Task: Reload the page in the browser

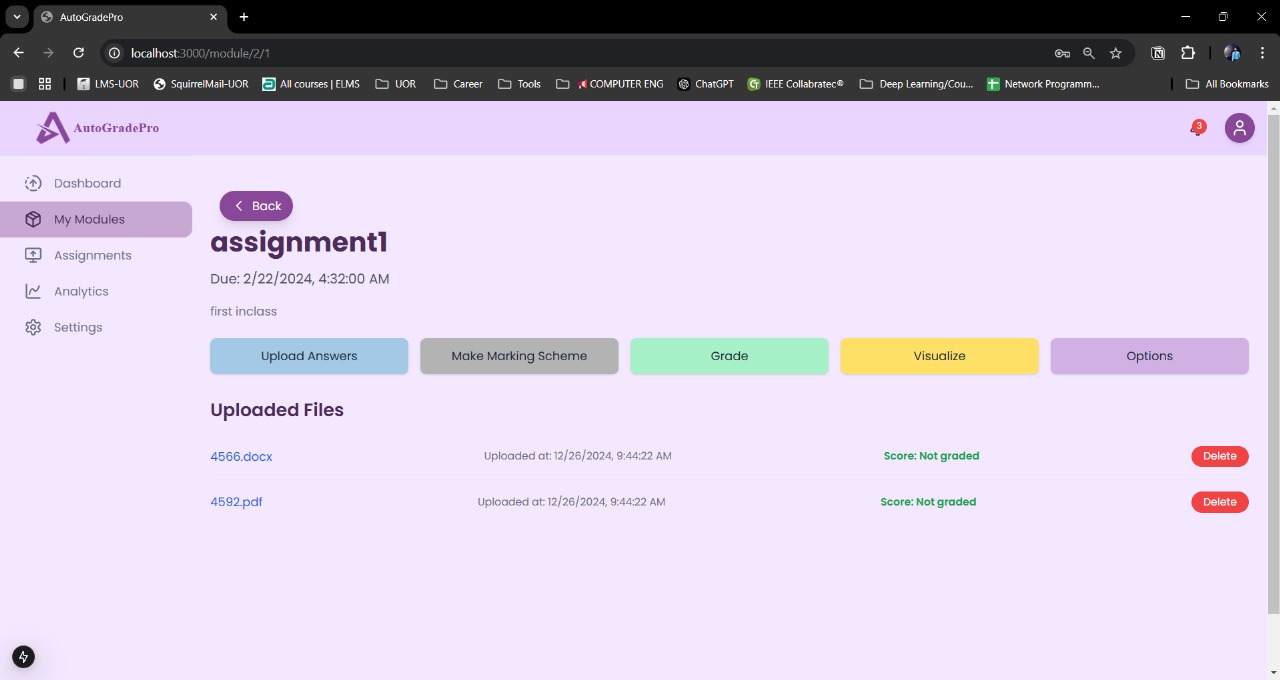Action: pos(78,53)
